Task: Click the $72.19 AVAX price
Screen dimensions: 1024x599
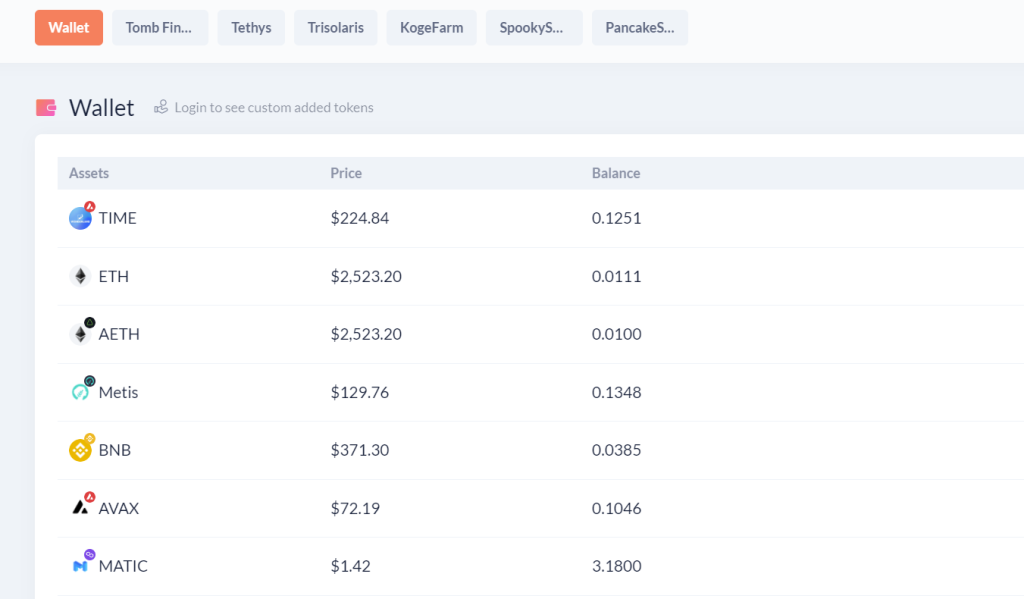Action: (x=355, y=508)
